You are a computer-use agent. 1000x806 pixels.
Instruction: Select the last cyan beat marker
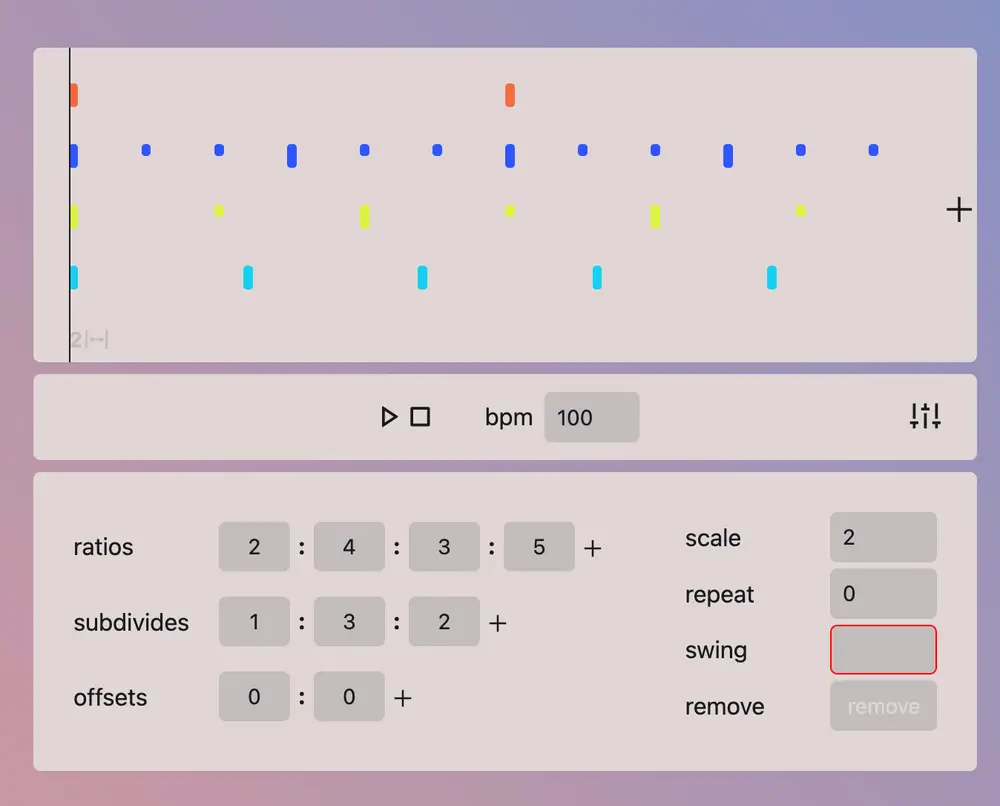click(x=772, y=277)
